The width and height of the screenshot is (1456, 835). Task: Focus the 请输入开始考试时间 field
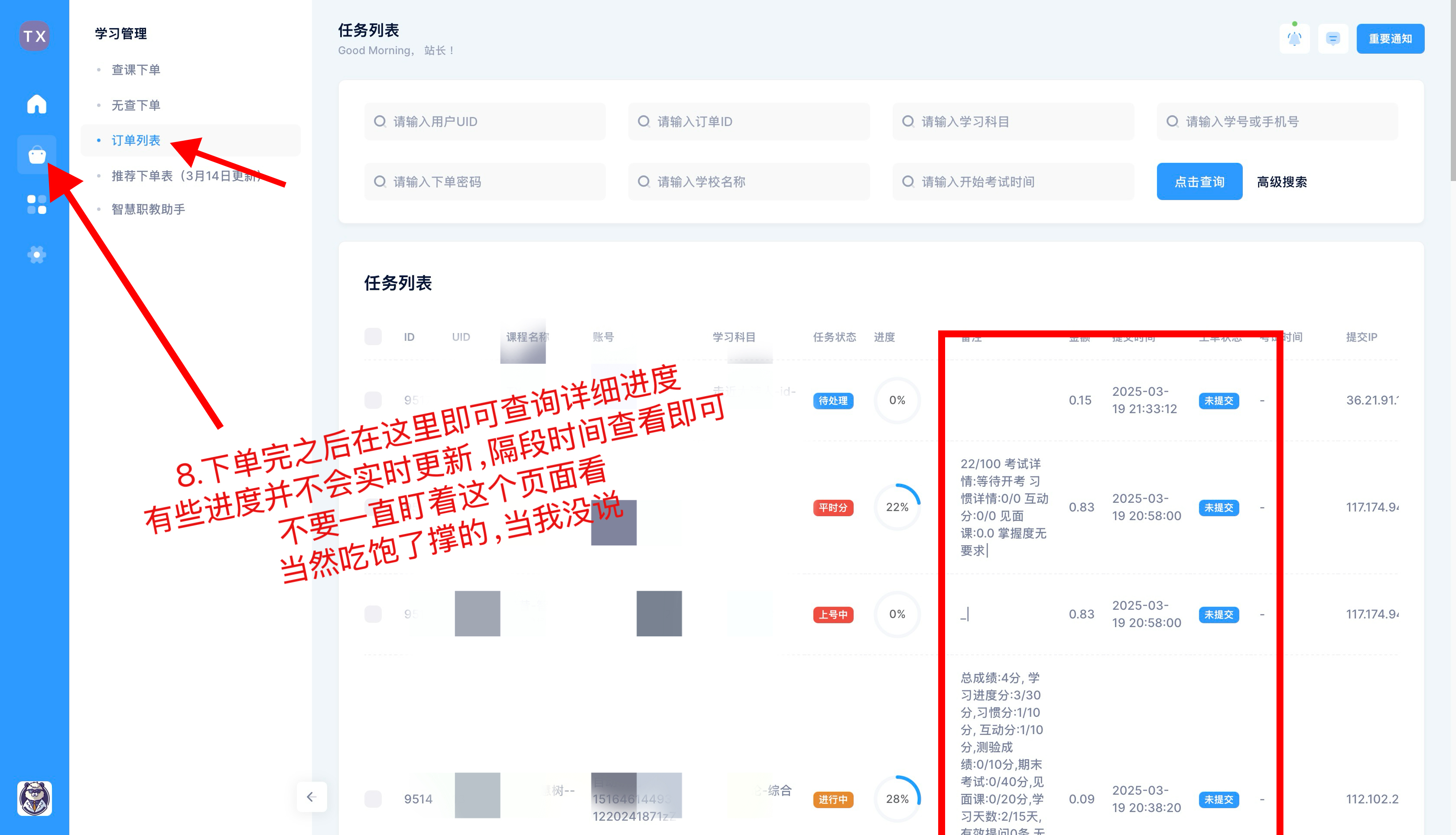[1013, 181]
